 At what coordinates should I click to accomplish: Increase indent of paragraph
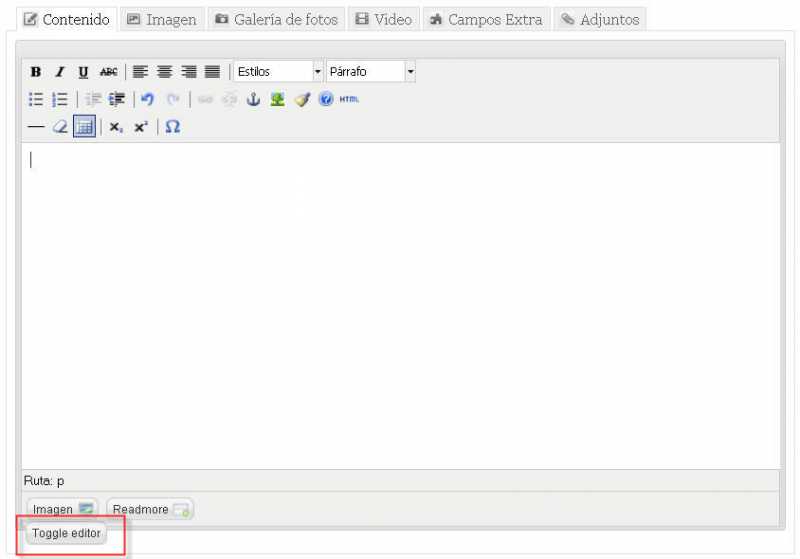click(117, 99)
